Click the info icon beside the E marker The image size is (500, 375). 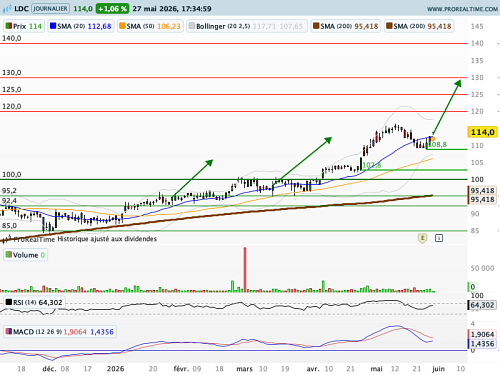point(439,238)
